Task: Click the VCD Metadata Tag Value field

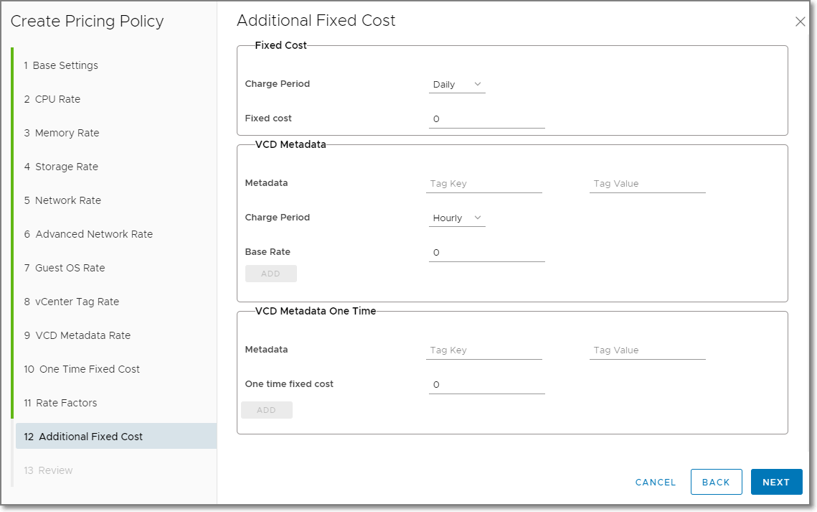Action: coord(647,184)
